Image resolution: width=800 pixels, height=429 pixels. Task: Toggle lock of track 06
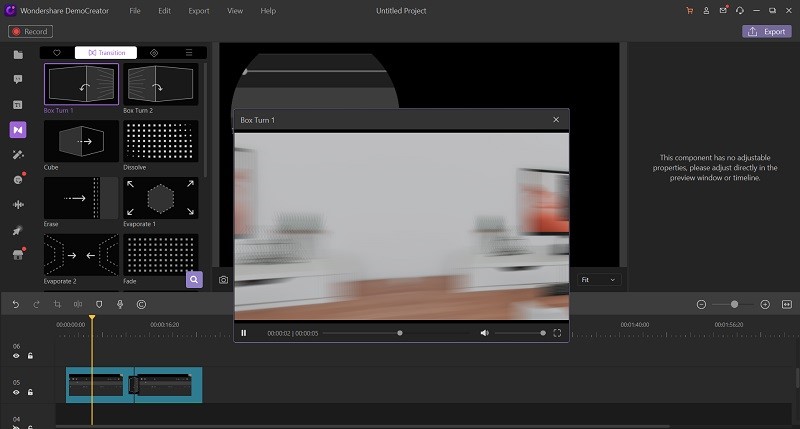30,356
